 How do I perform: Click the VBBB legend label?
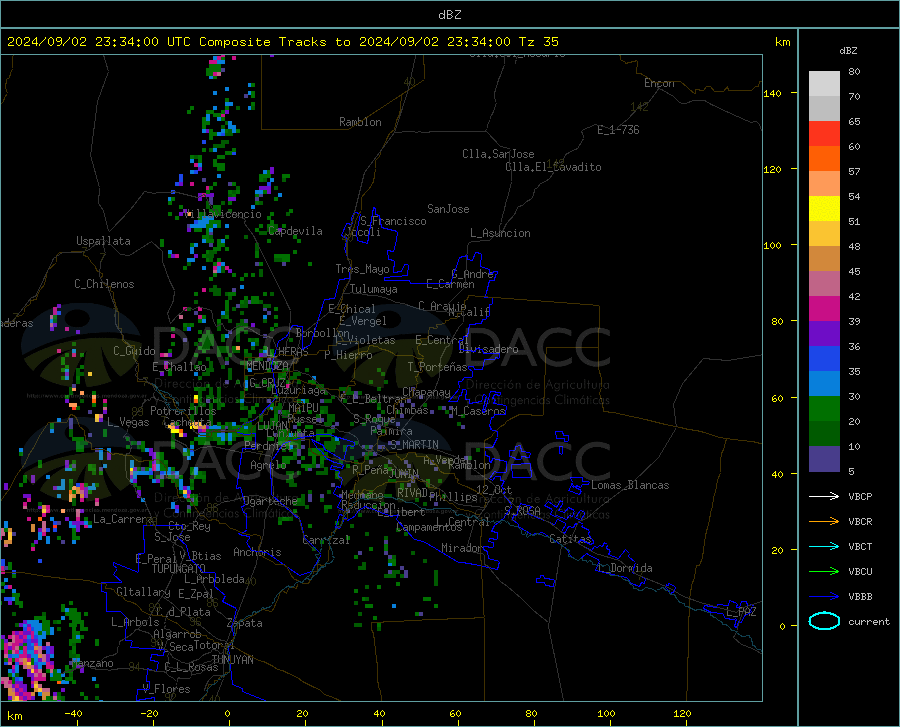[860, 597]
